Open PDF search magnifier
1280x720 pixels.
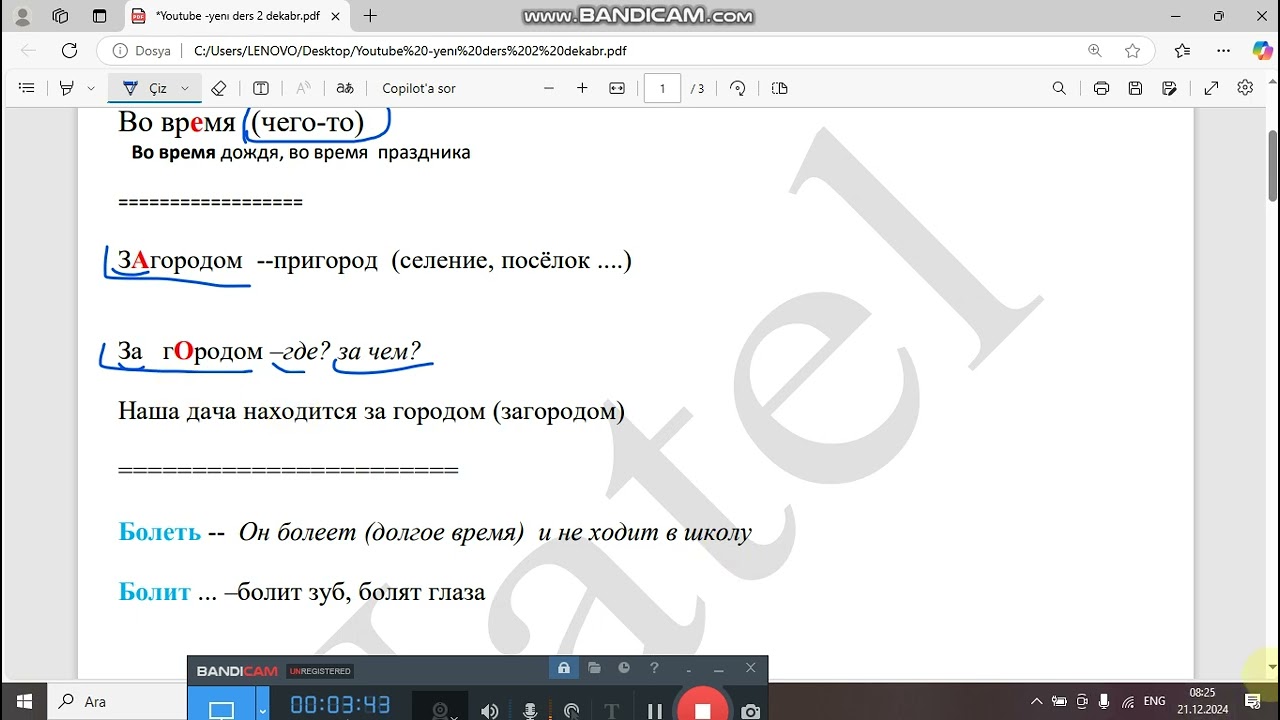(x=1059, y=88)
